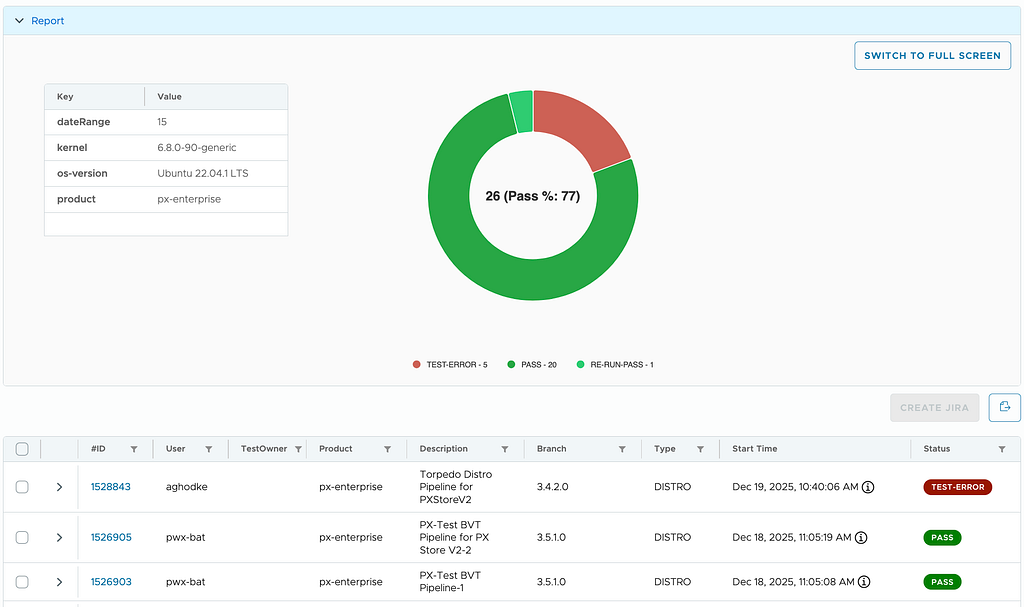Open the Status column filter icon

point(1002,450)
